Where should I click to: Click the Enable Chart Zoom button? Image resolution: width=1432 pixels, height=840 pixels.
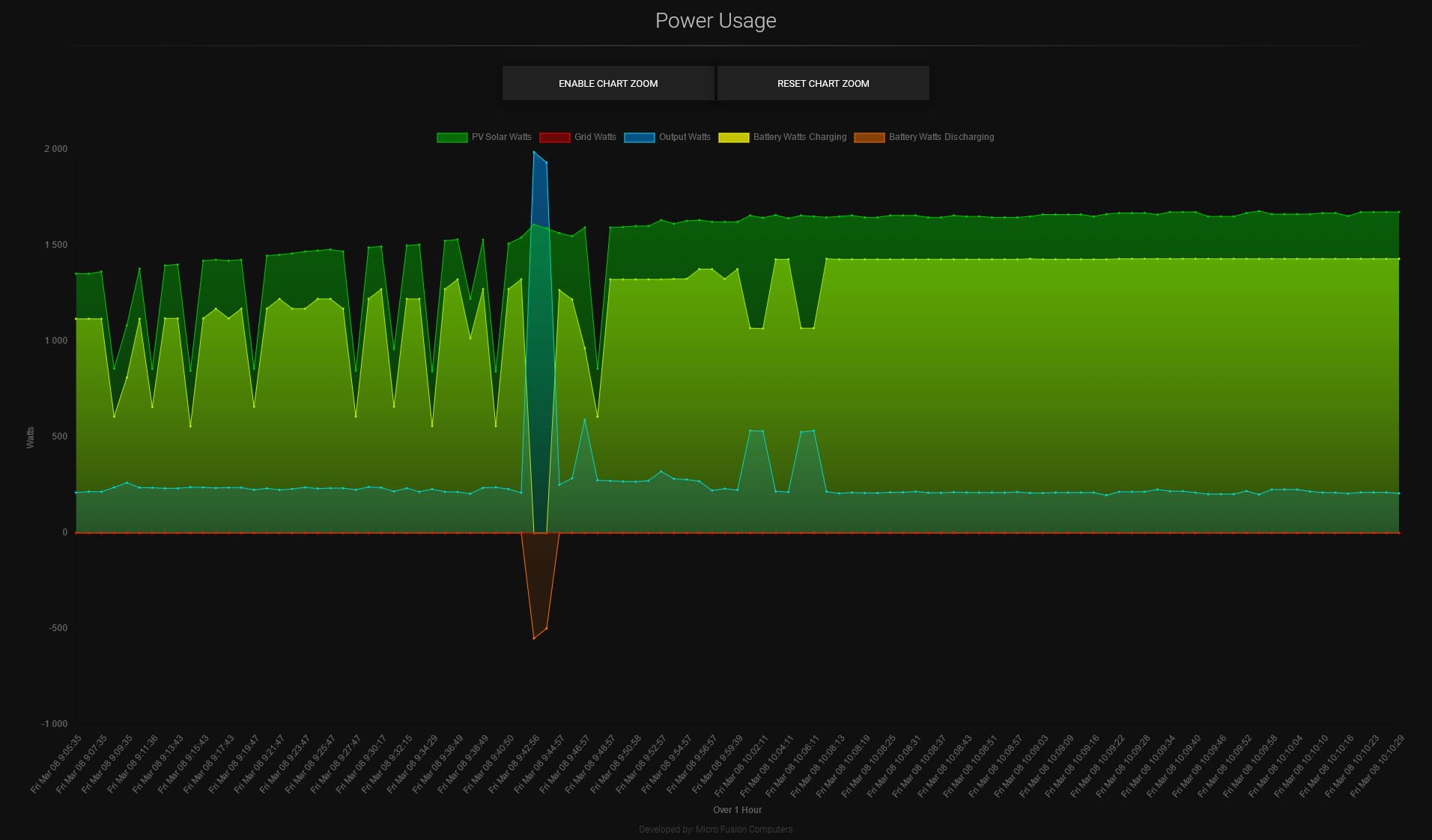tap(607, 83)
